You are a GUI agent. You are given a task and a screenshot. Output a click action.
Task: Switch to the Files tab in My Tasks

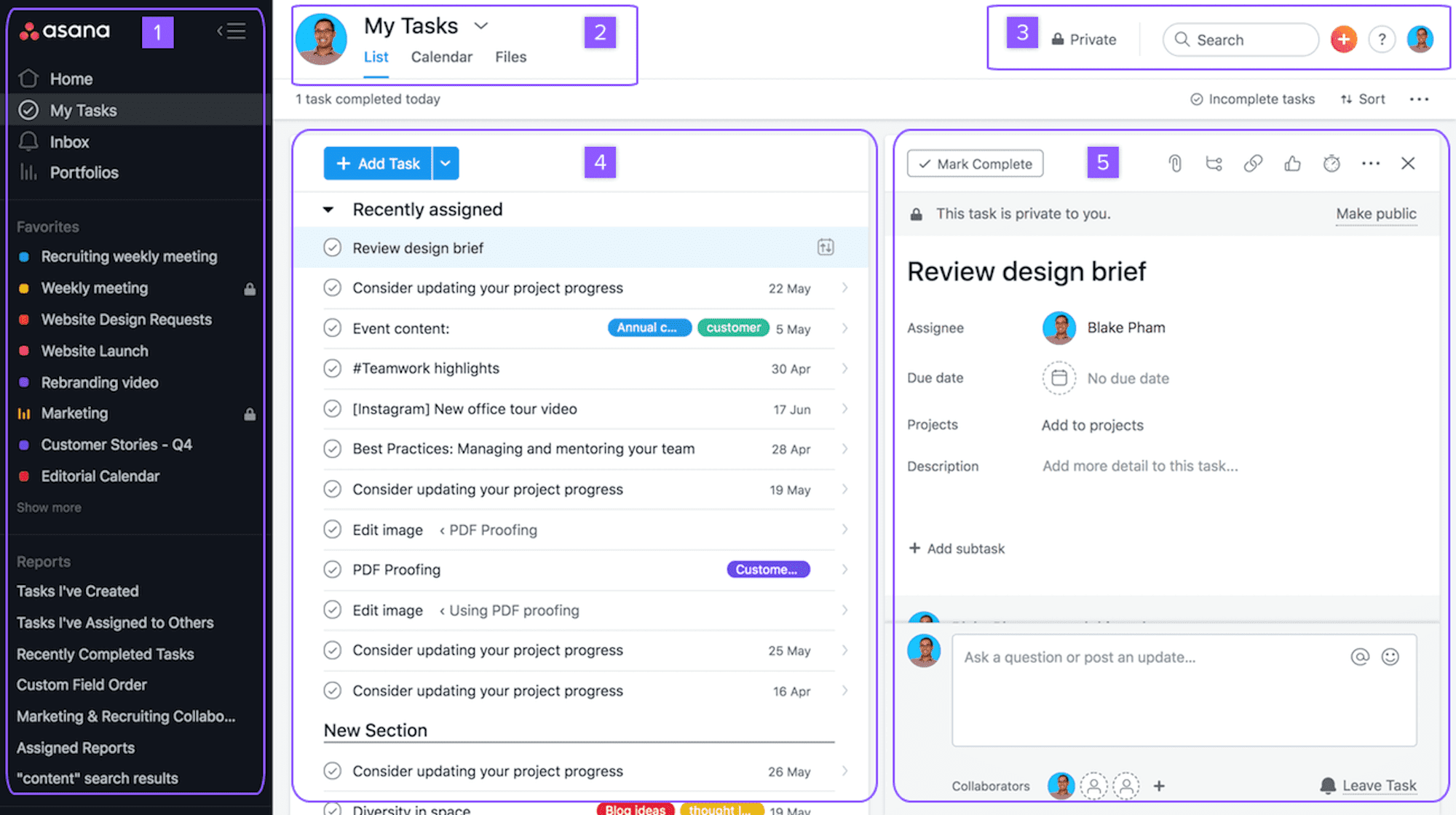pos(510,56)
